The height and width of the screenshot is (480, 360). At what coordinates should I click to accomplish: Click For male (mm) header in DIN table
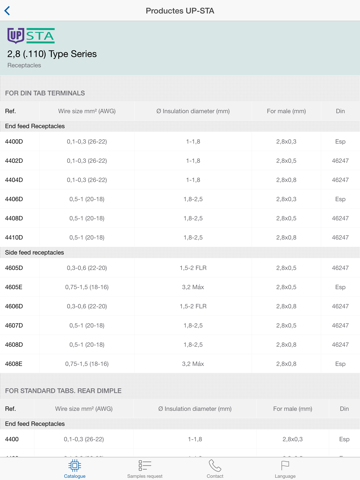click(x=286, y=111)
